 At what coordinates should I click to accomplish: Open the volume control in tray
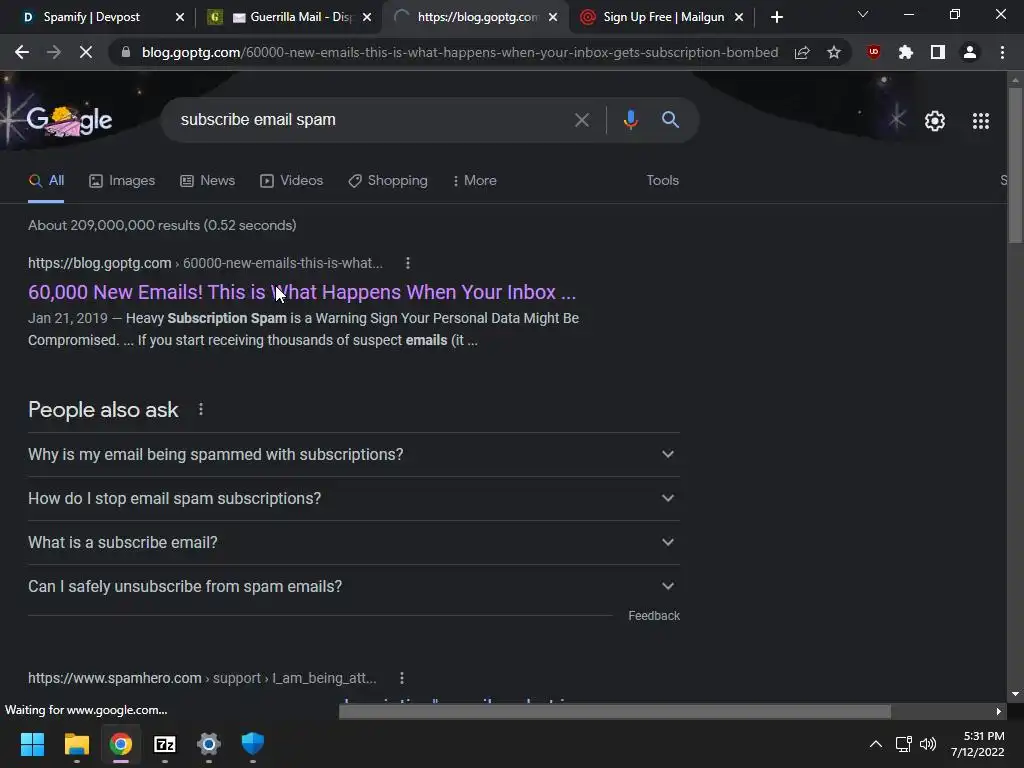click(x=927, y=744)
